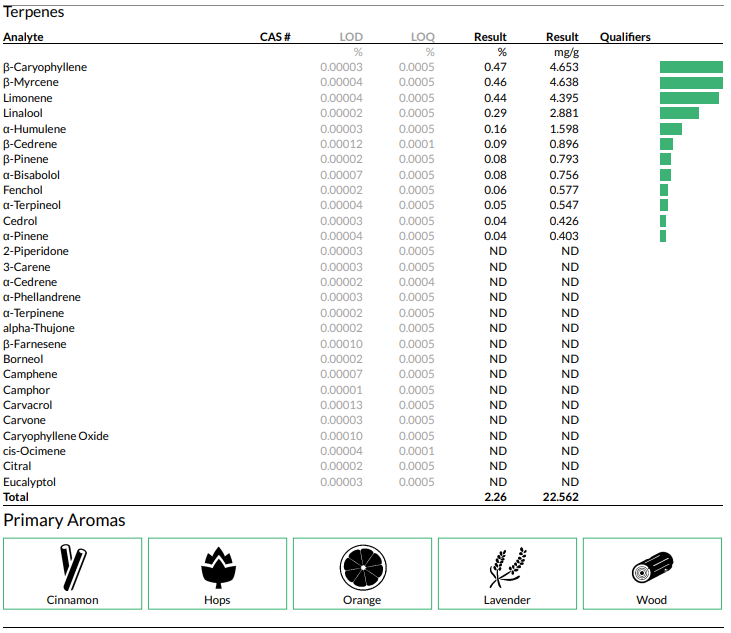Screen dimensions: 731x633
Task: Click the Qualifiers column header
Action: click(625, 37)
